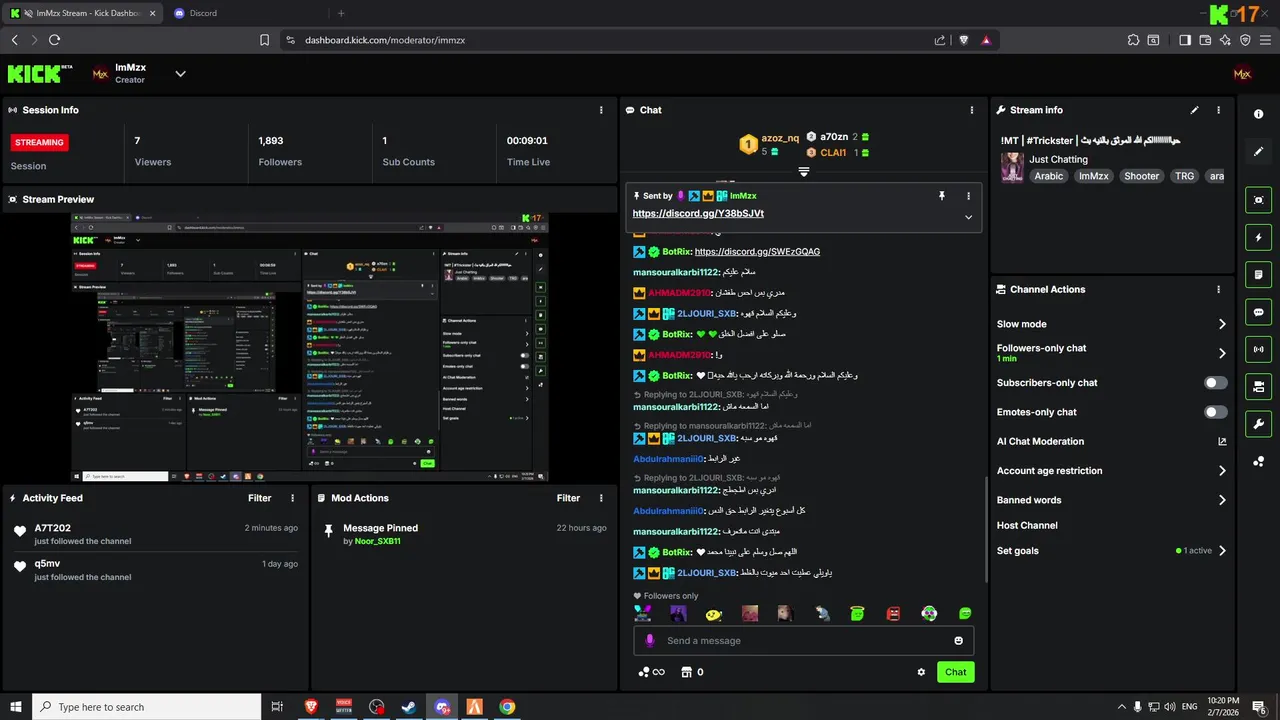Viewport: 1280px width, 720px height.
Task: Click the Shooter stream tag
Action: [x=1141, y=176]
